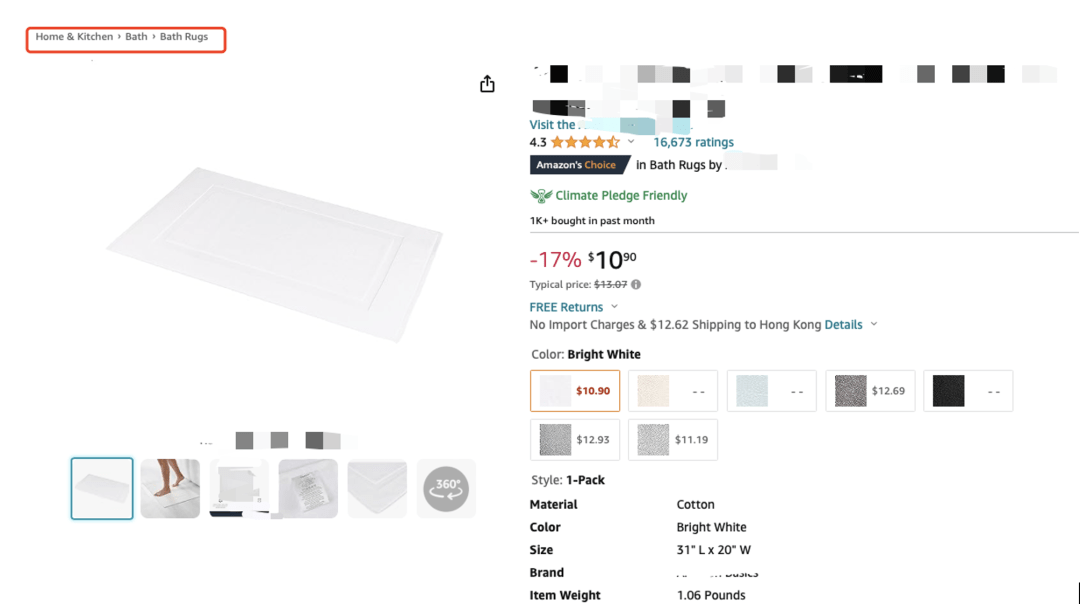Expand the star rating popover chevron
The image size is (1080, 604).
(x=631, y=142)
